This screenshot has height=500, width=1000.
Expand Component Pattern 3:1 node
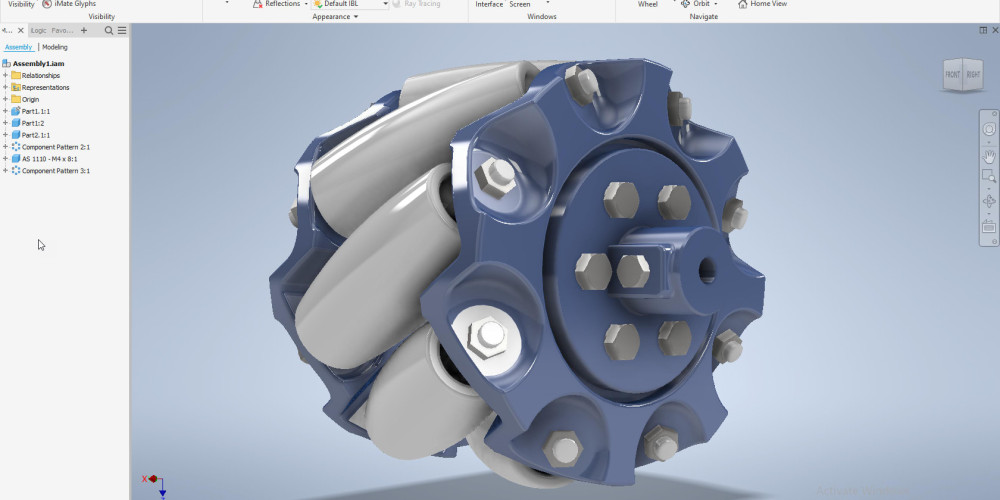point(5,171)
